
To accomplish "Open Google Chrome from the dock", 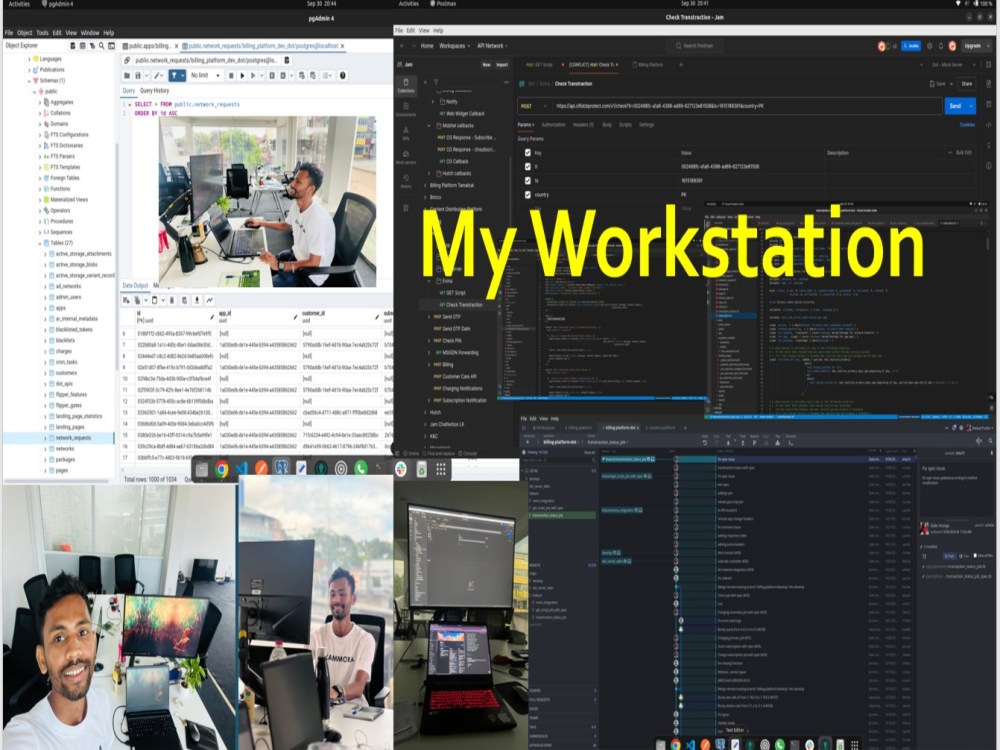I will coord(222,469).
